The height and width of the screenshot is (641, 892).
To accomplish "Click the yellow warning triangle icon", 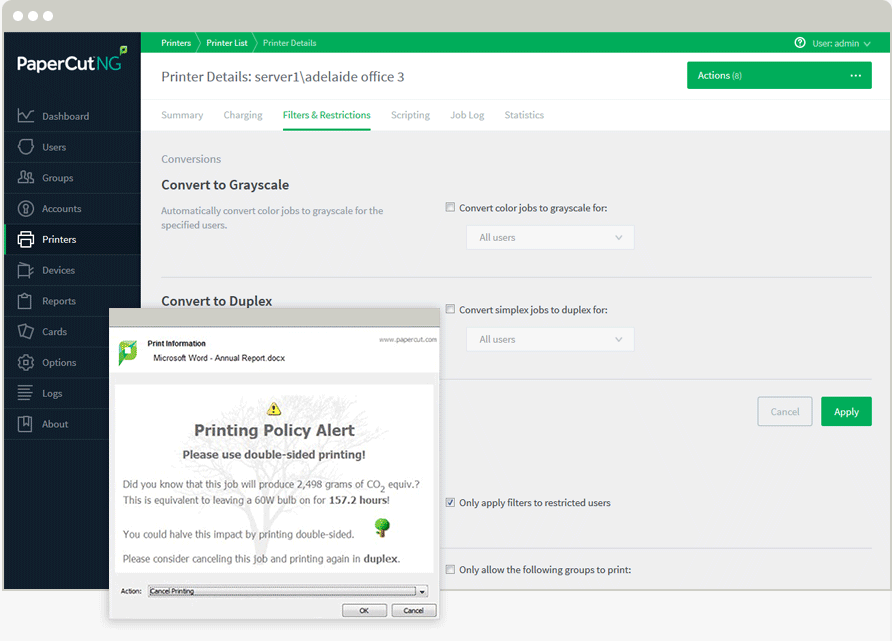I will [x=274, y=408].
